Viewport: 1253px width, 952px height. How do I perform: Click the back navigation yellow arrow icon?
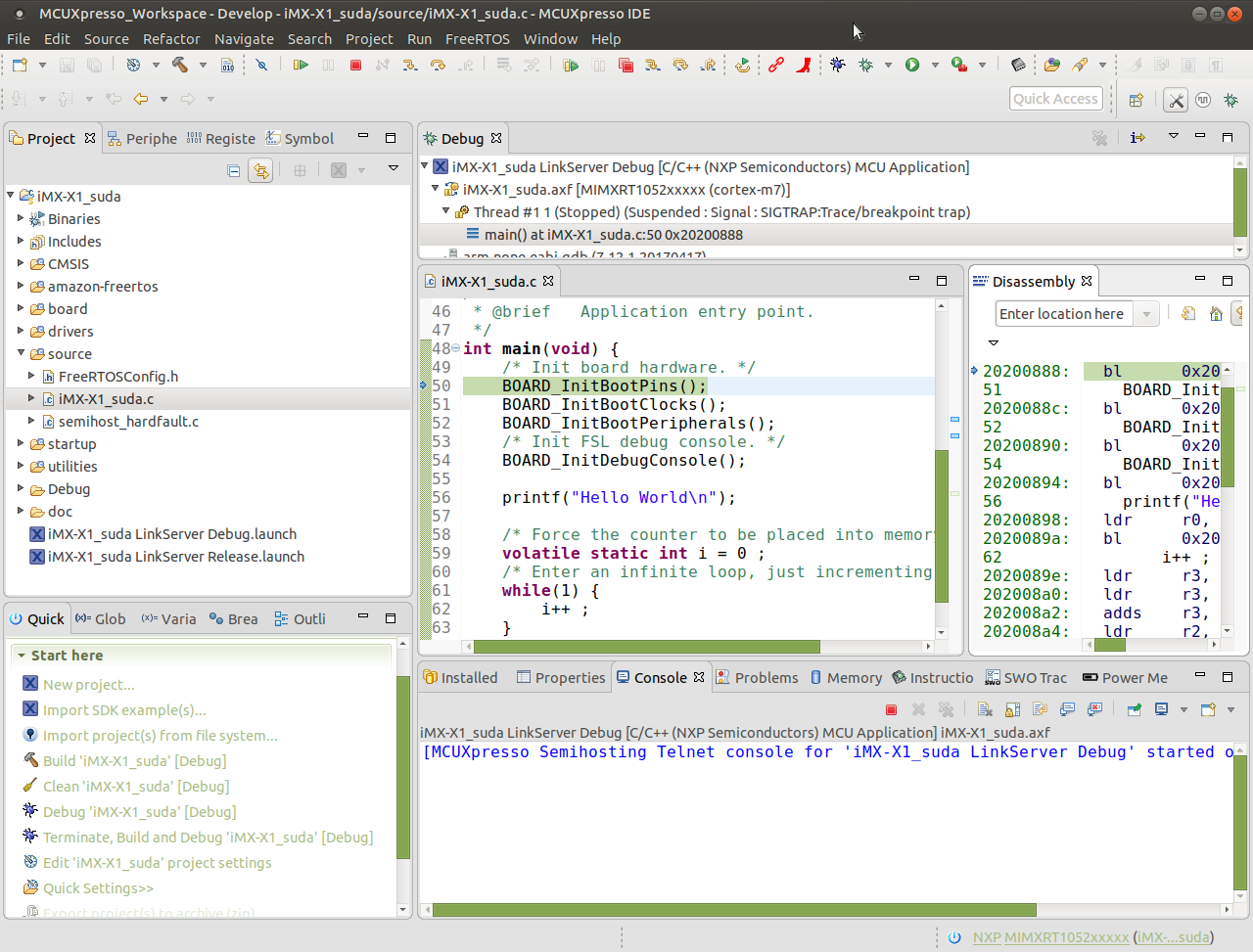pos(141,99)
